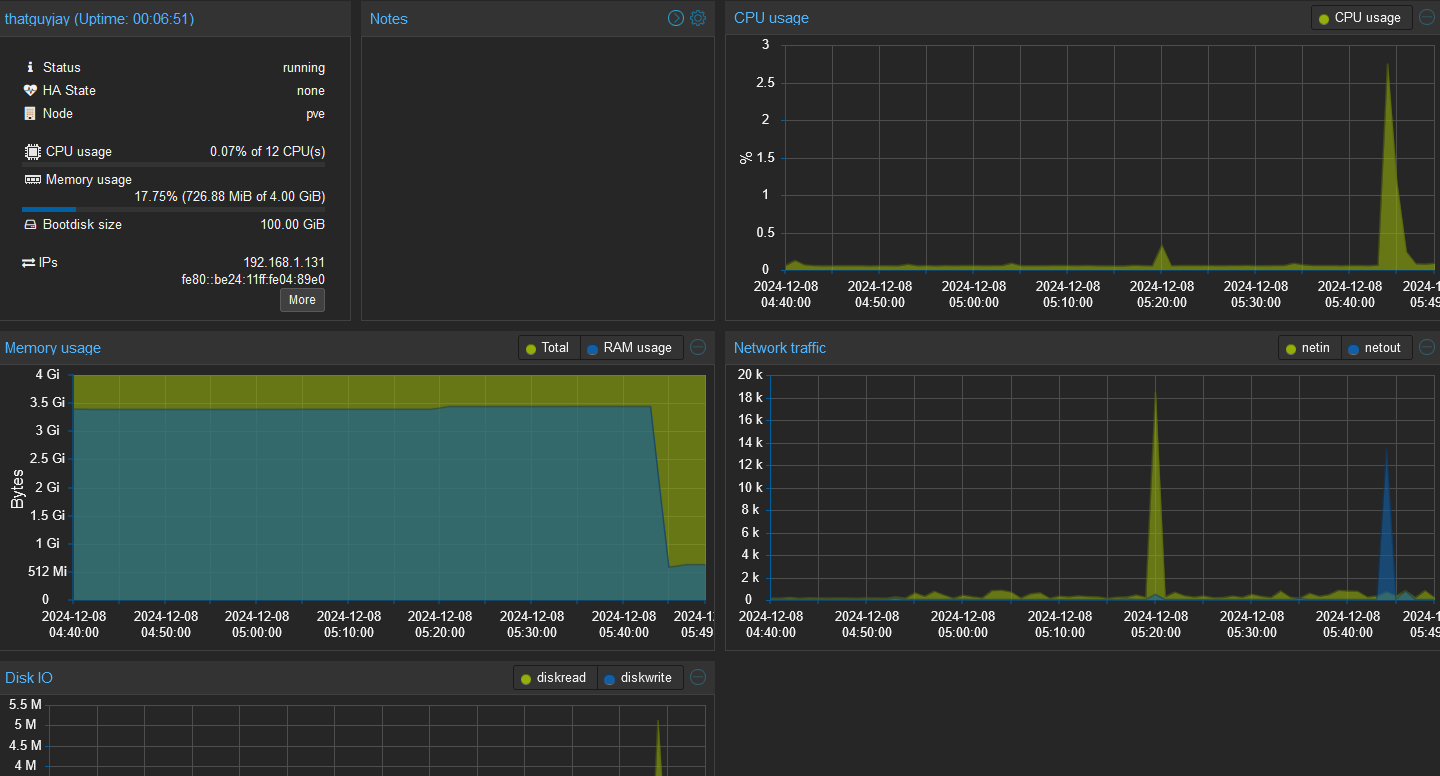Viewport: 1440px width, 776px height.
Task: Select the IP address 192.168.1.131
Action: (284, 262)
